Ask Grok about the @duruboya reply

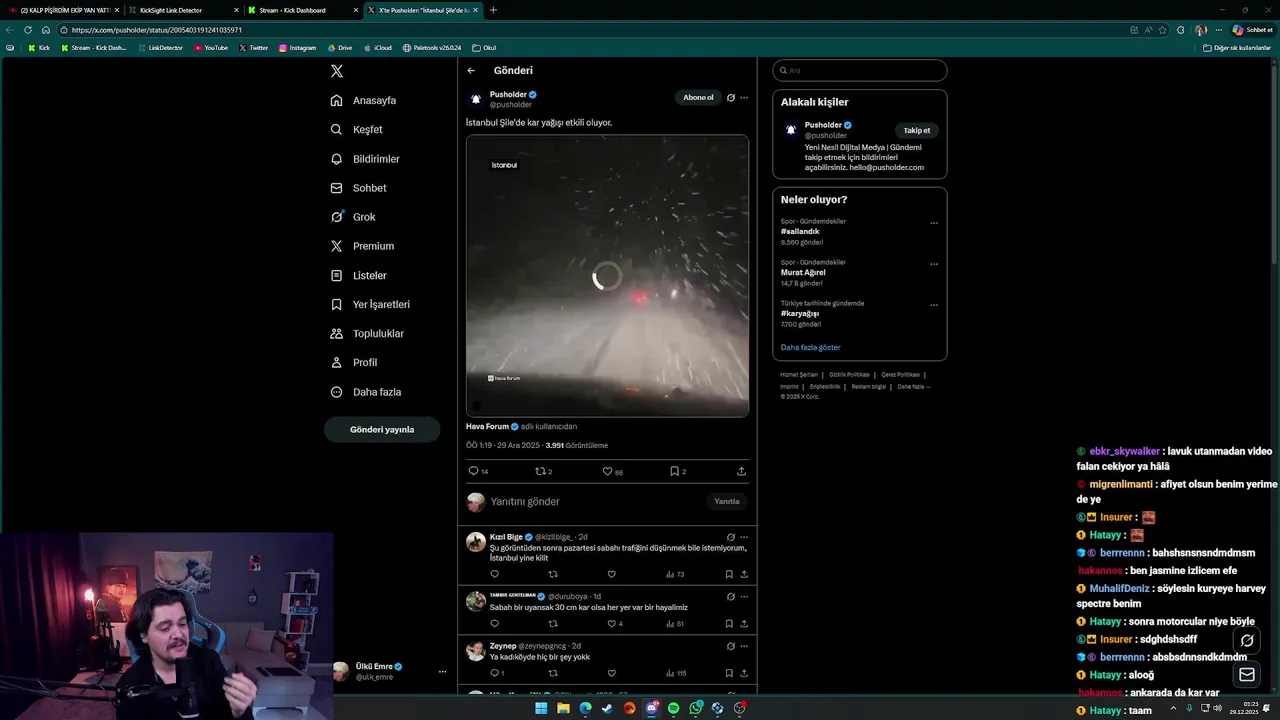pyautogui.click(x=731, y=596)
